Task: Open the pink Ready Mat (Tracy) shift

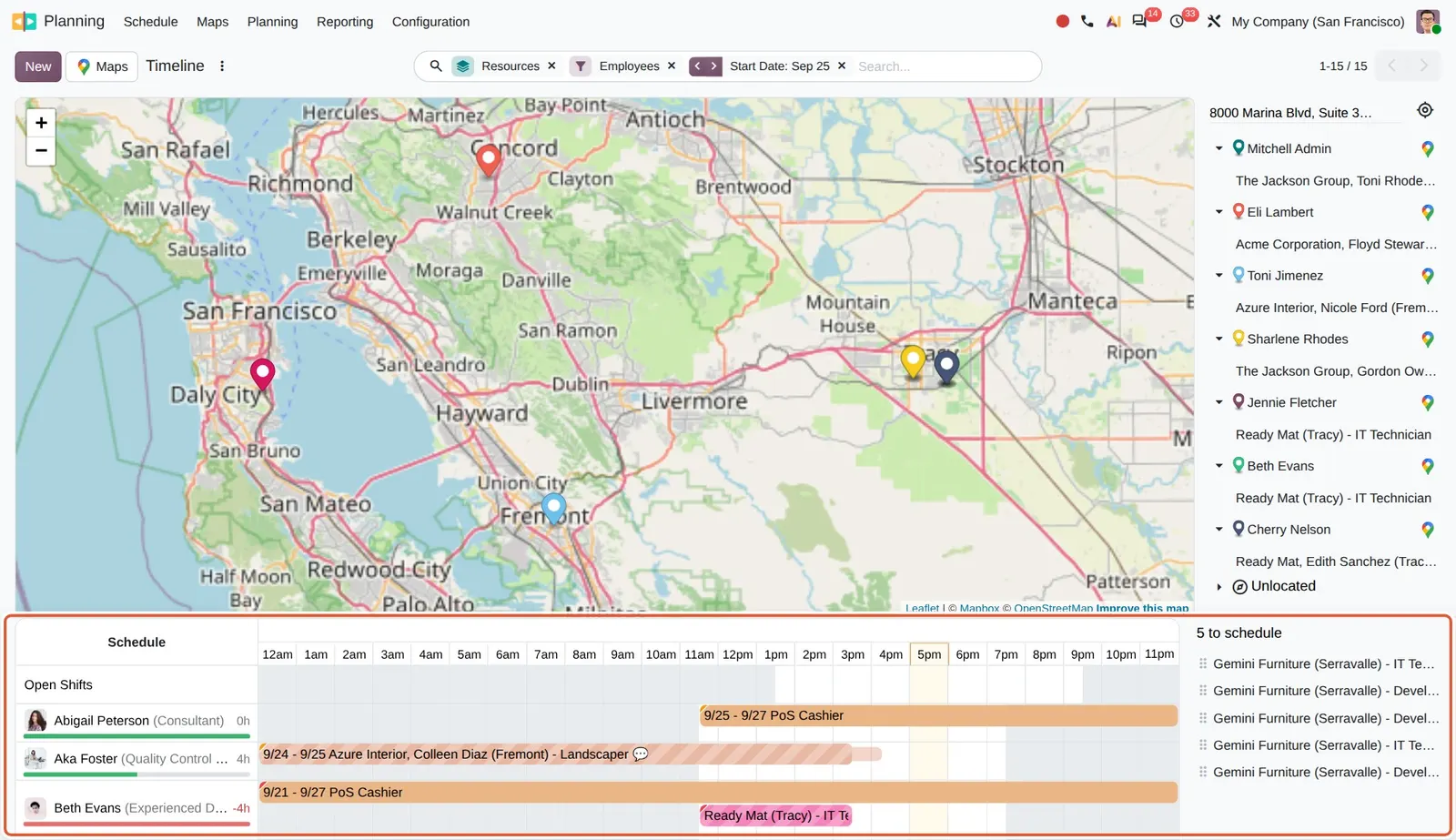Action: (775, 815)
